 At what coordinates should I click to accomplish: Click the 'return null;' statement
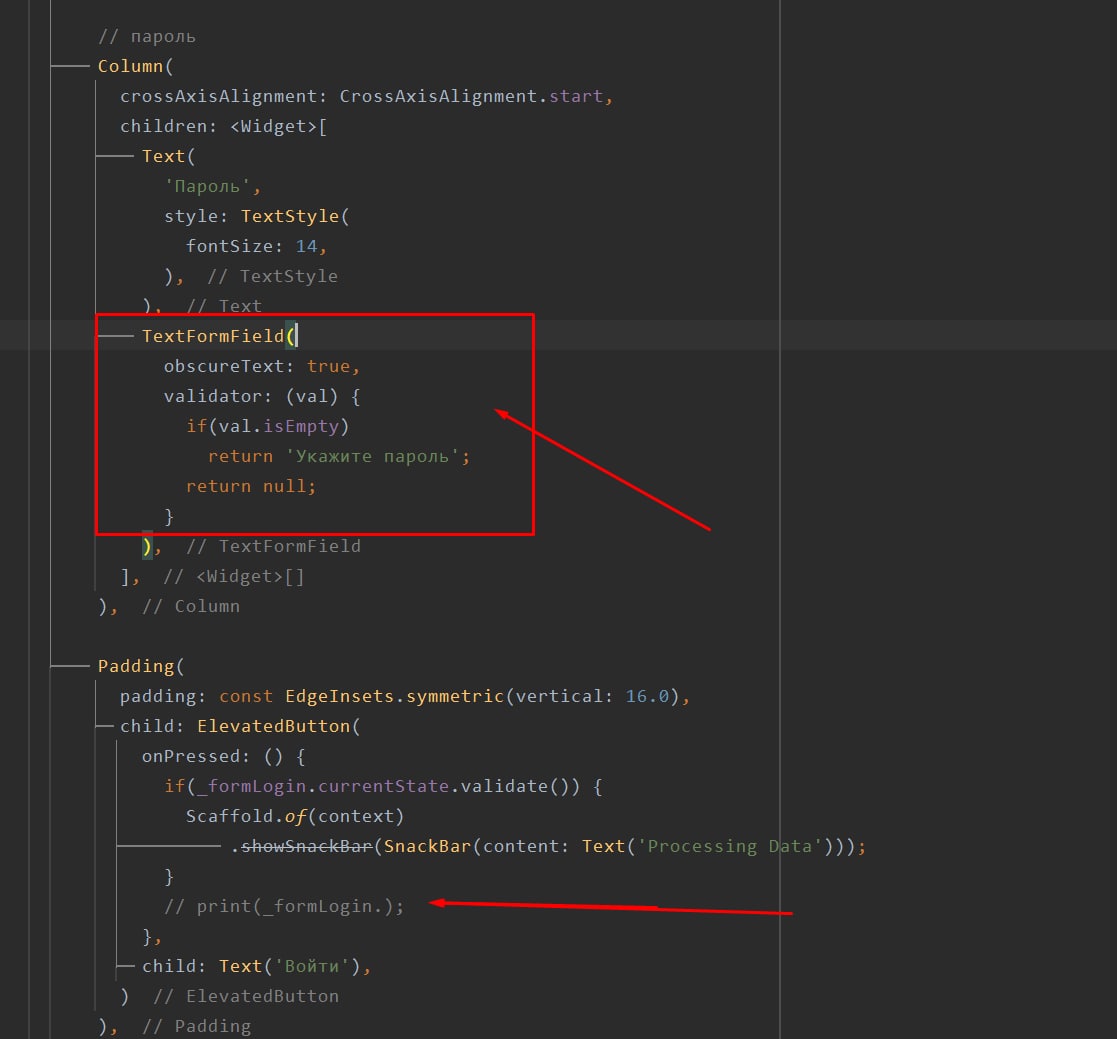click(x=251, y=486)
